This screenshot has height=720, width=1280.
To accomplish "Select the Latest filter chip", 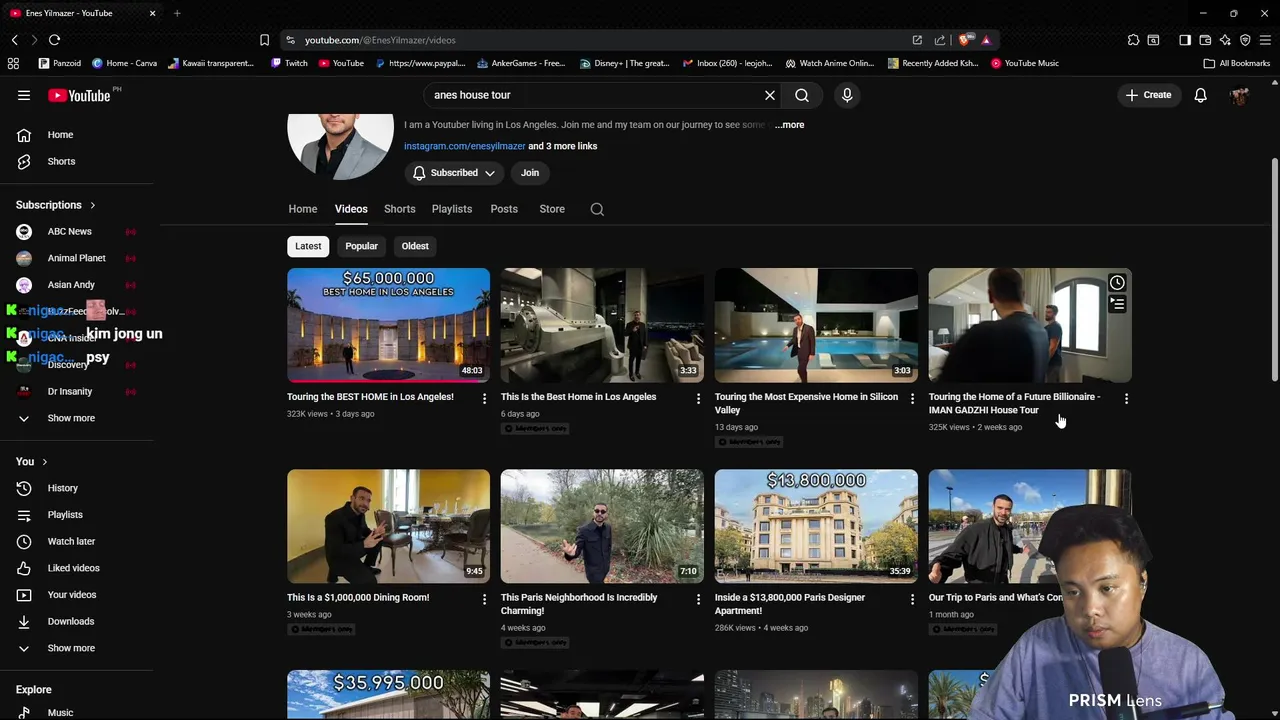I will point(308,246).
